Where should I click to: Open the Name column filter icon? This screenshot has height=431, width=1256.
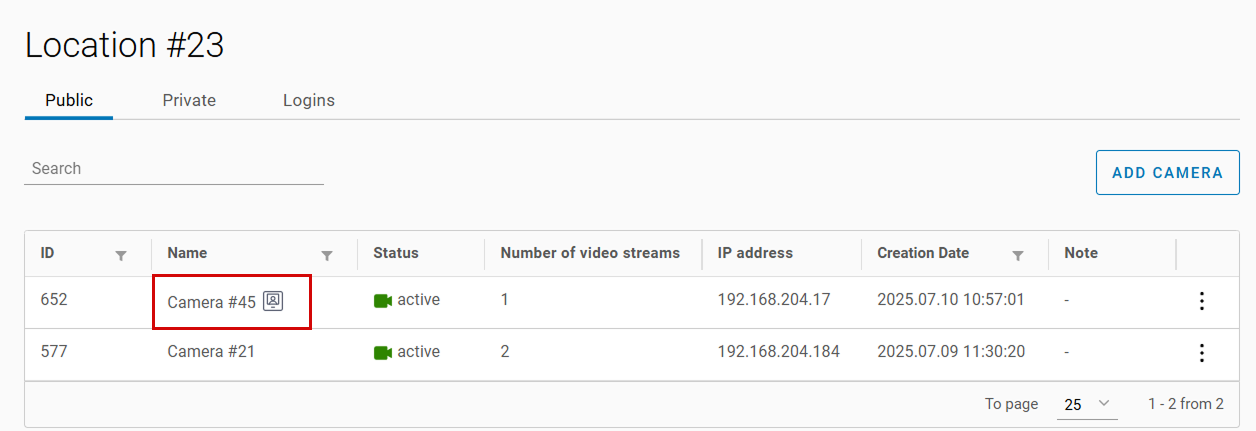(327, 255)
